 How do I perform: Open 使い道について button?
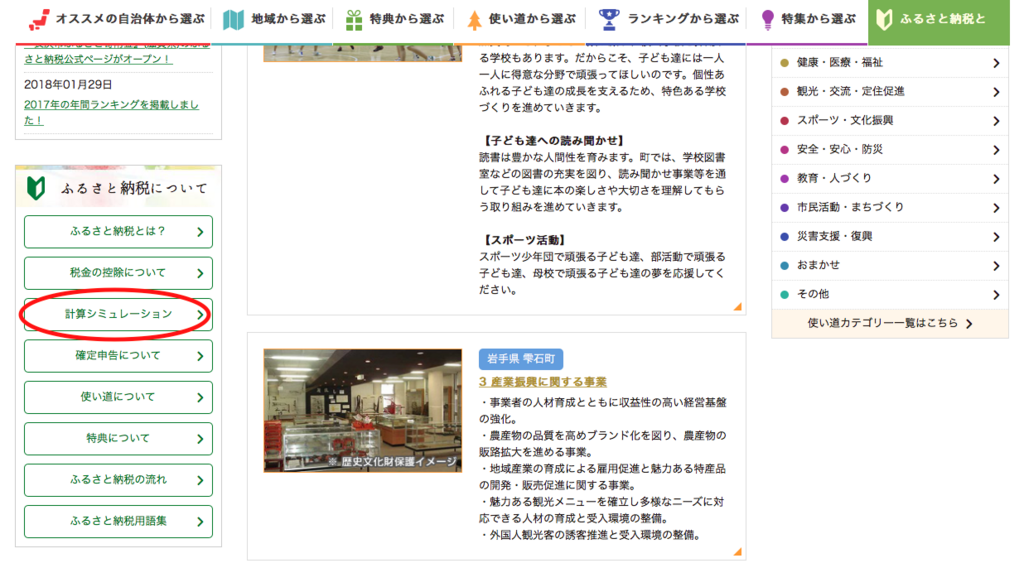pos(118,397)
